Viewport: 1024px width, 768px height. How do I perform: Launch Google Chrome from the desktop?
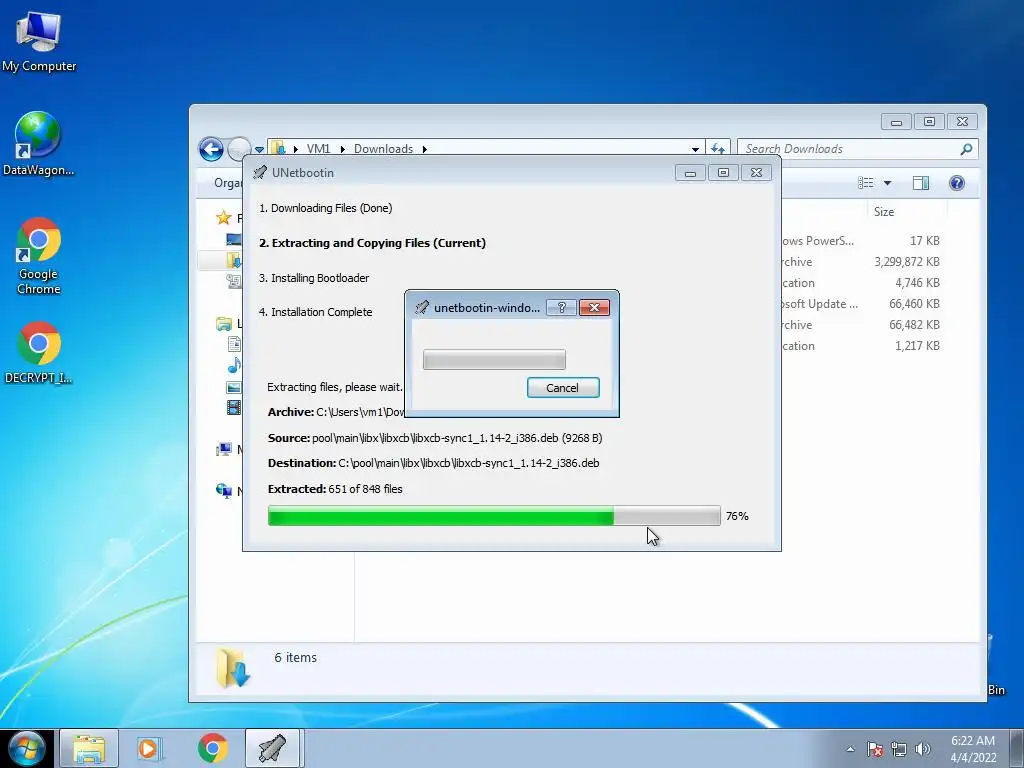point(39,256)
